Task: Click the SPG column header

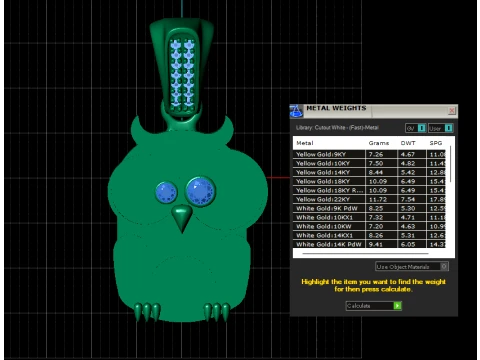Action: point(436,143)
